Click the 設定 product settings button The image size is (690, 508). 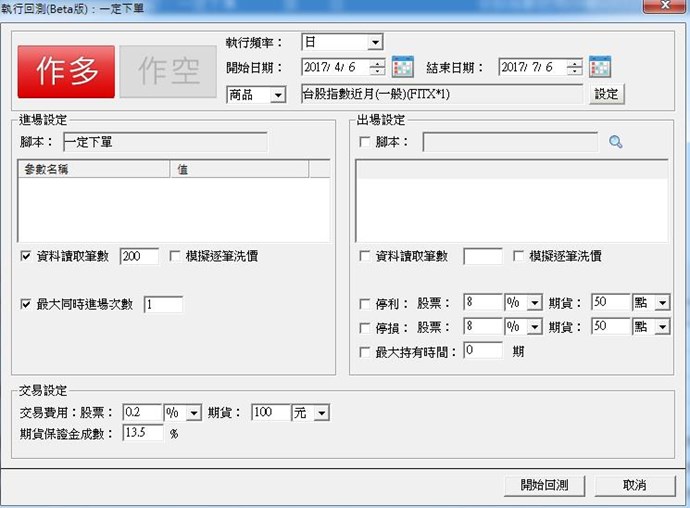pyautogui.click(x=607, y=94)
